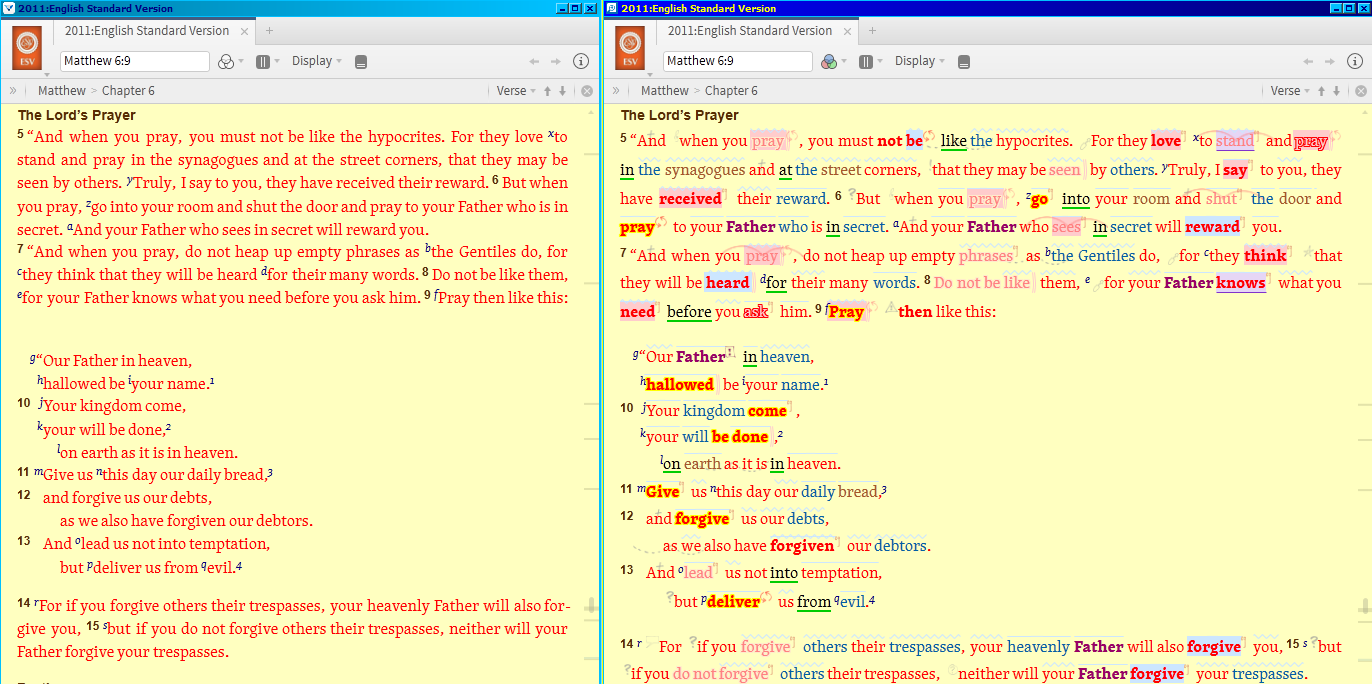Click the Matthew 6:9 verse field, left window
1372x684 pixels.
click(135, 61)
